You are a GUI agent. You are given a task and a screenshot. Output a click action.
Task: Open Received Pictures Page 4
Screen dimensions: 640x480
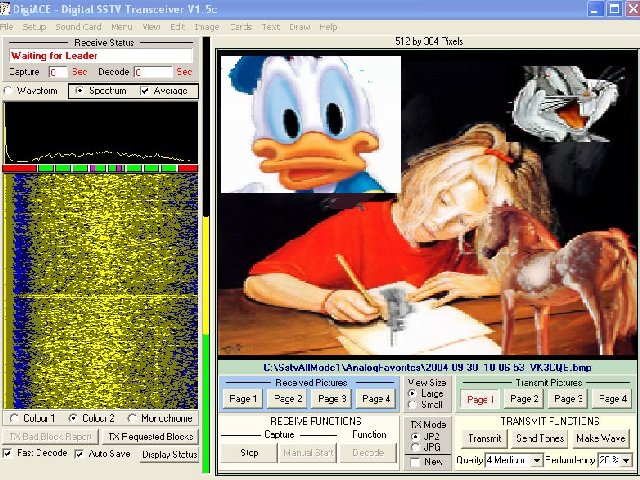376,399
